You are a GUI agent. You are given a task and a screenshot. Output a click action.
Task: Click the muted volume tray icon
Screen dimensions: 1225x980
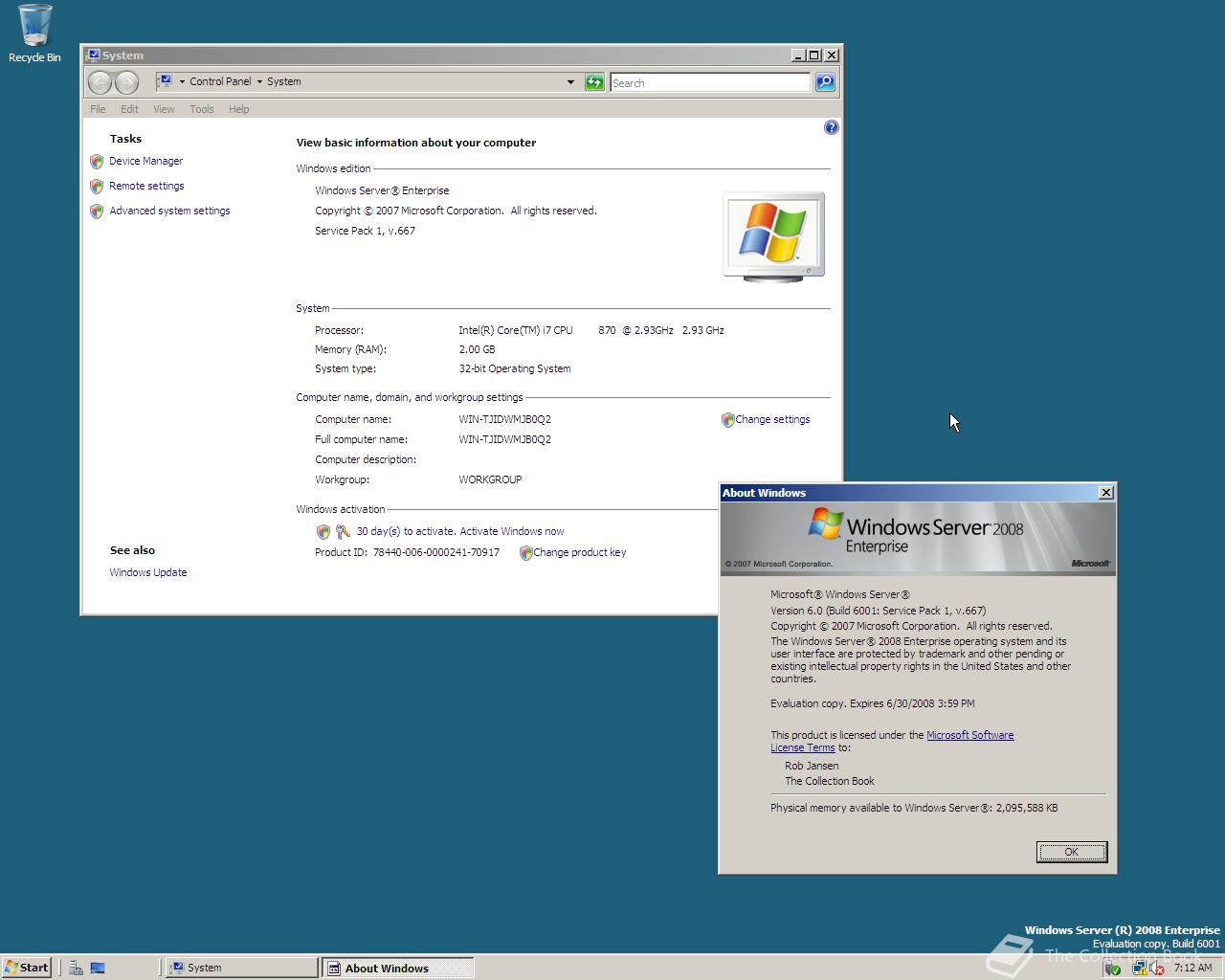(1157, 969)
